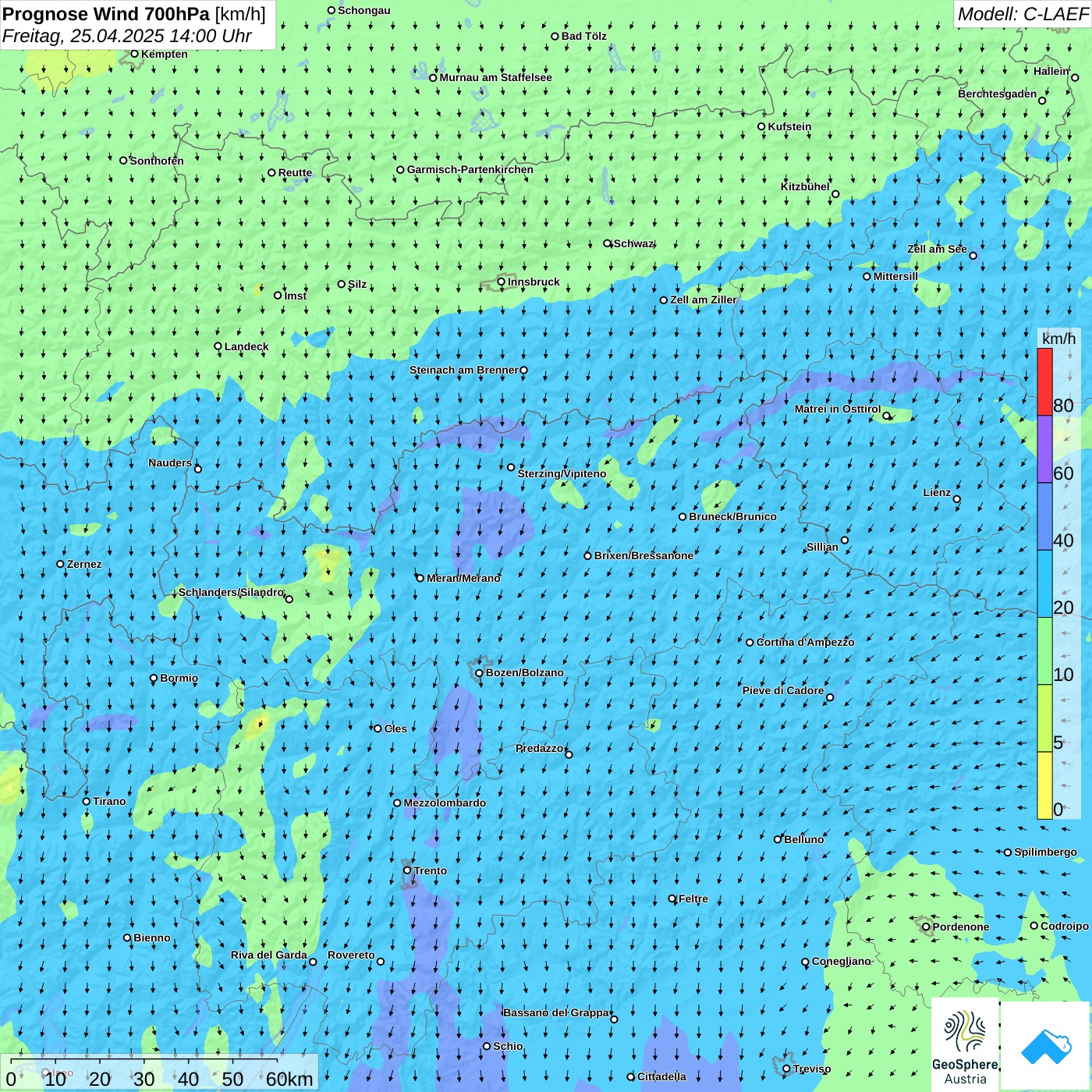
Task: Click the 'Mezzolombardo' label
Action: pos(445,803)
